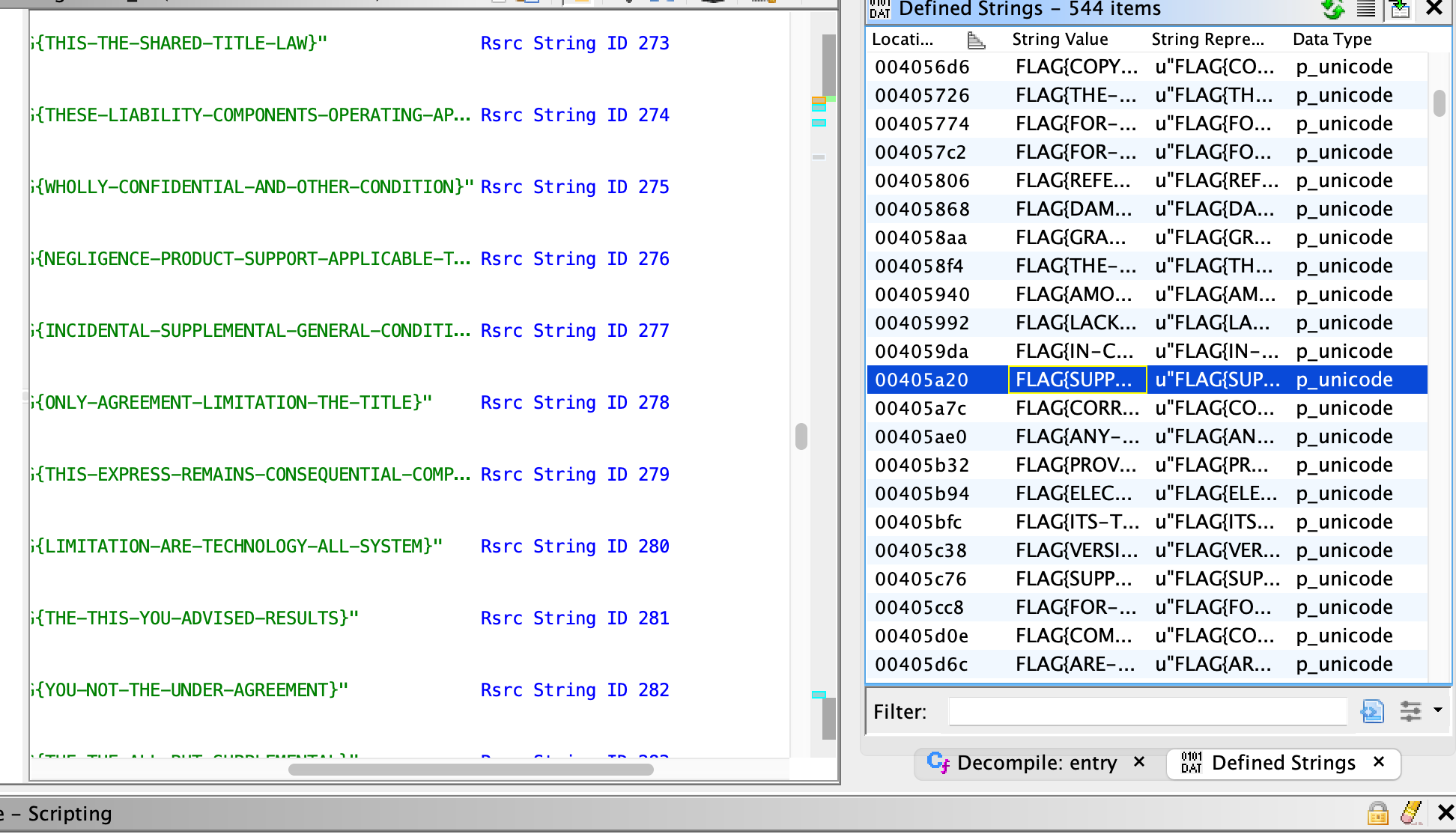The height and width of the screenshot is (837, 1456).
Task: Click the Rsrc String ID 273 comment
Action: click(x=574, y=43)
